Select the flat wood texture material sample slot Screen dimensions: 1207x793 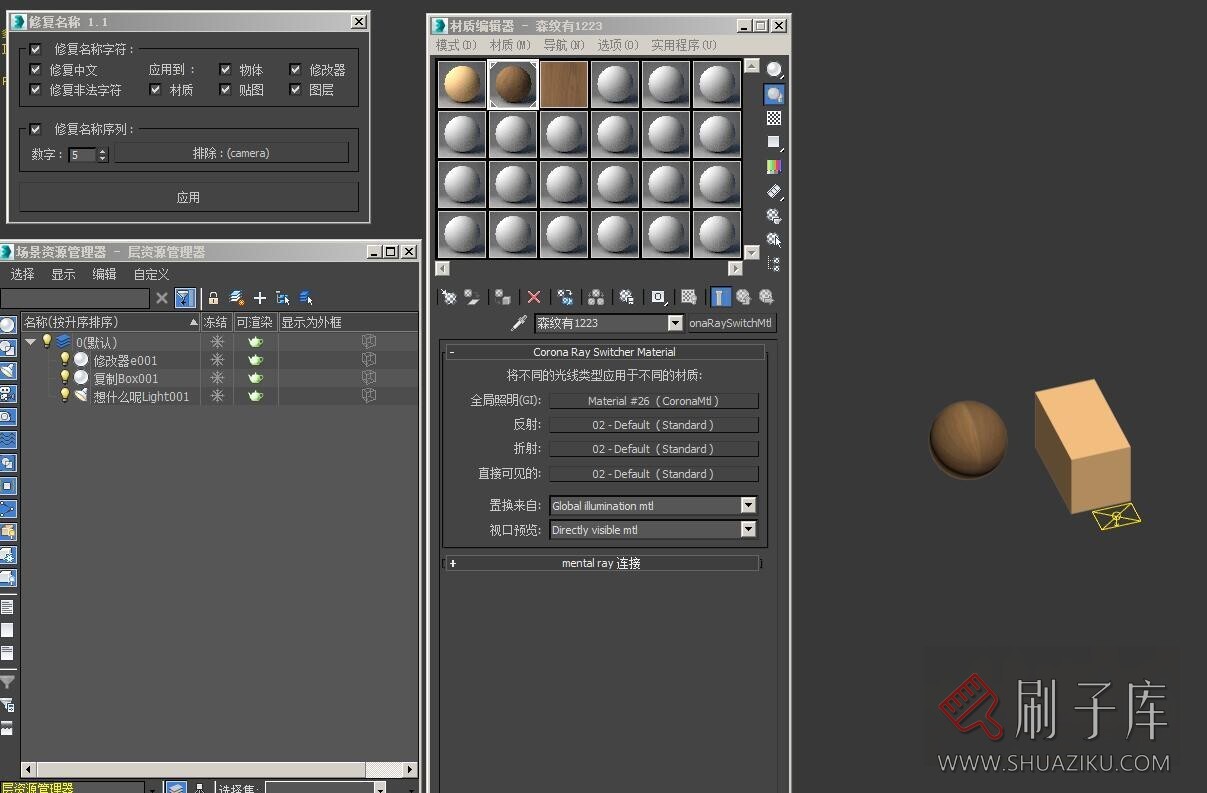564,84
